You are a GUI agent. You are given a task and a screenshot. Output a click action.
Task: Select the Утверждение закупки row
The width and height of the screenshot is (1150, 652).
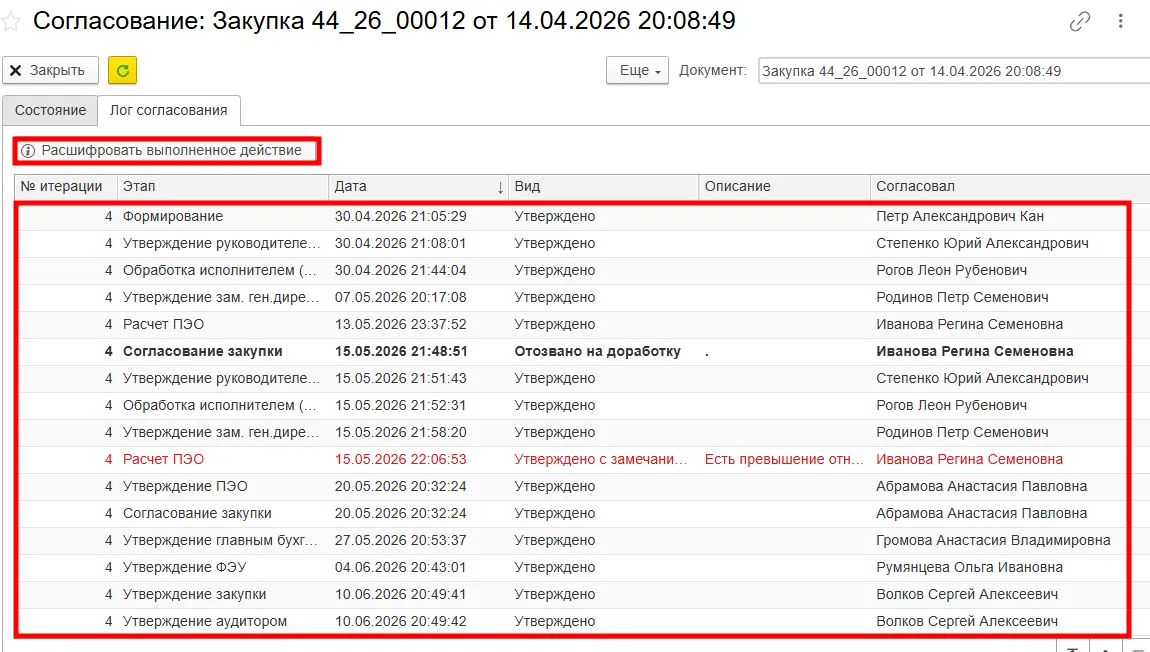(x=572, y=595)
